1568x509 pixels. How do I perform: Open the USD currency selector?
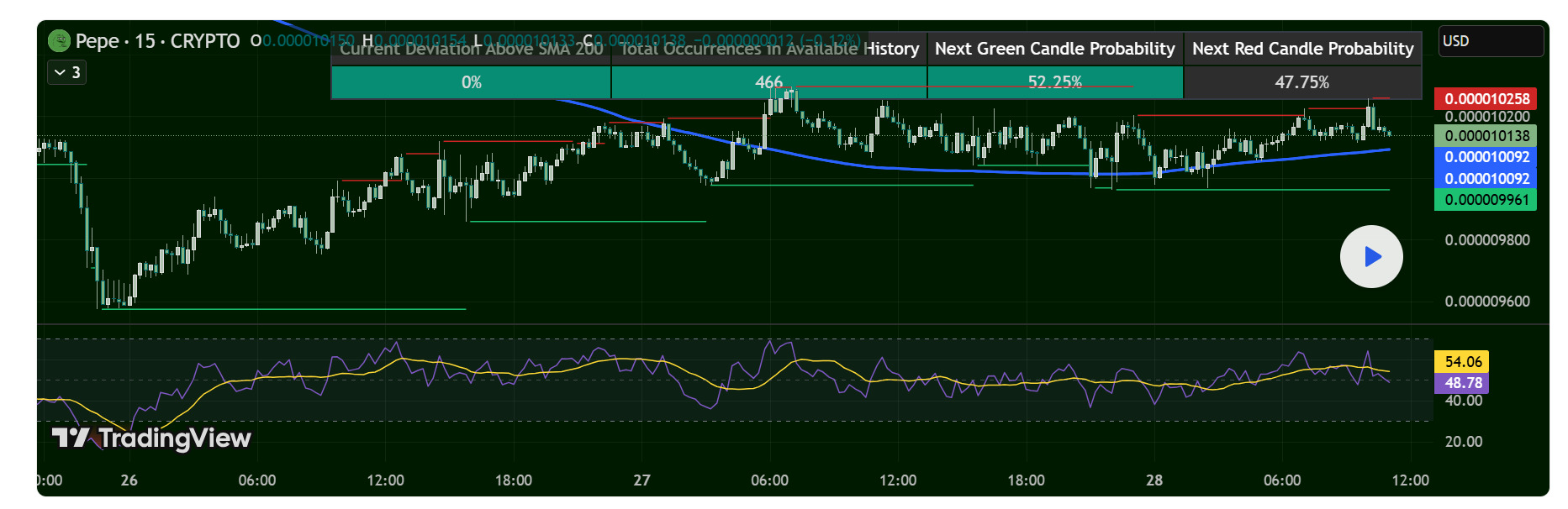click(x=1491, y=41)
